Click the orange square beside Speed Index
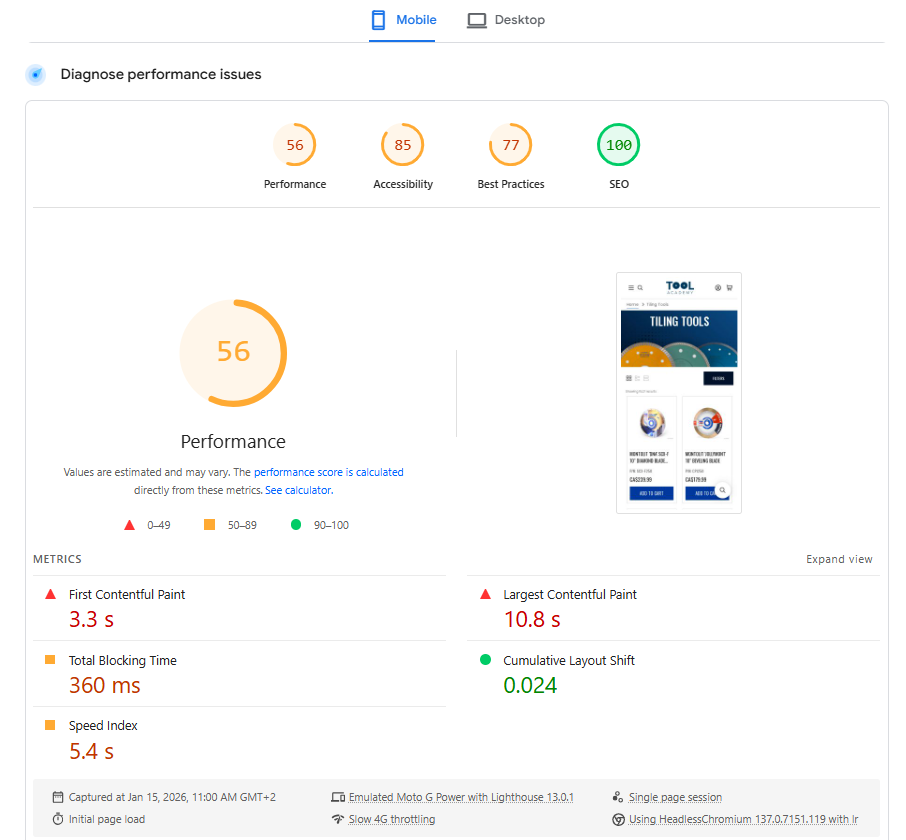The image size is (906, 840). tap(50, 725)
